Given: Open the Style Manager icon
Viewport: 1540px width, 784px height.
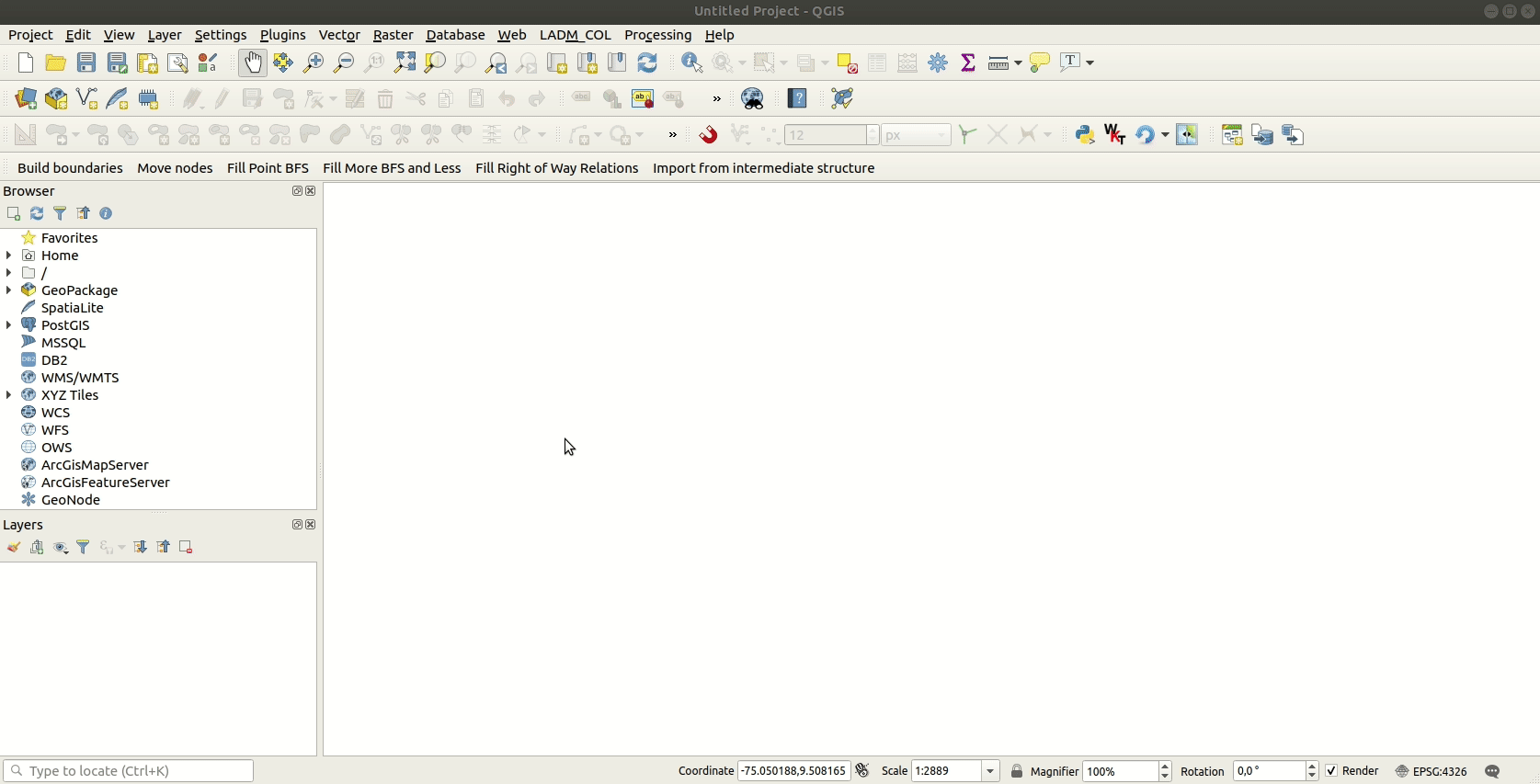Looking at the screenshot, I should pos(208,62).
